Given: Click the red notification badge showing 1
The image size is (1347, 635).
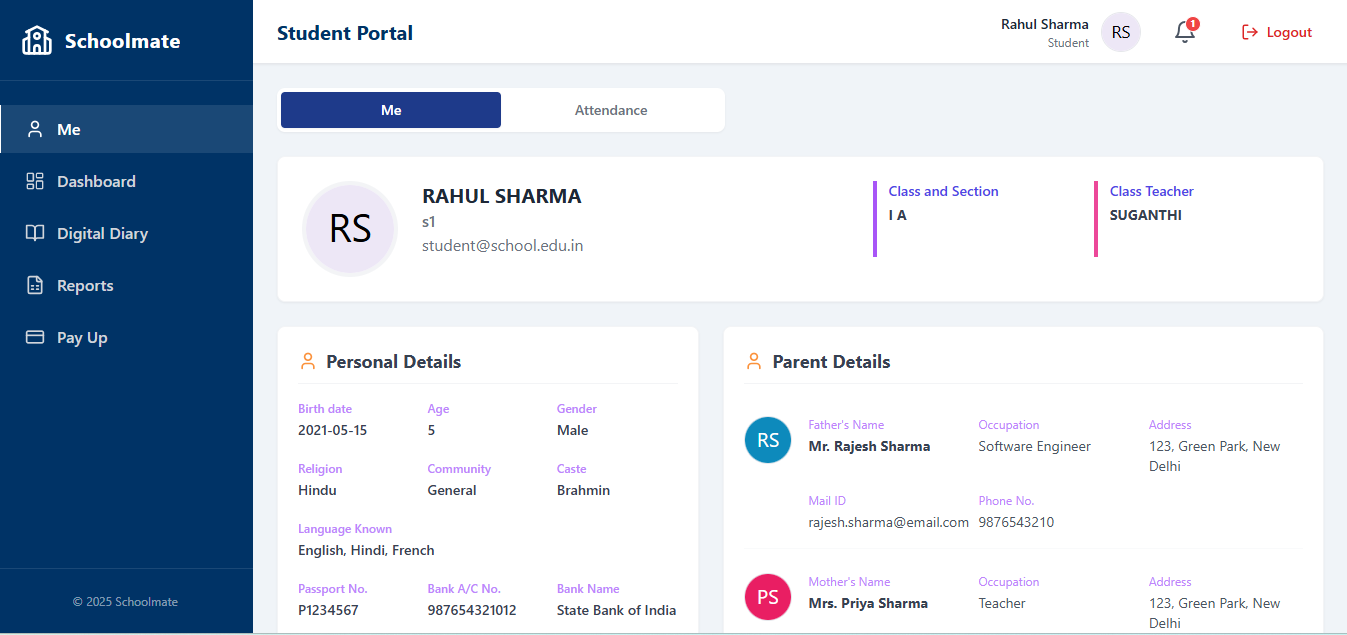Looking at the screenshot, I should pyautogui.click(x=1193, y=23).
